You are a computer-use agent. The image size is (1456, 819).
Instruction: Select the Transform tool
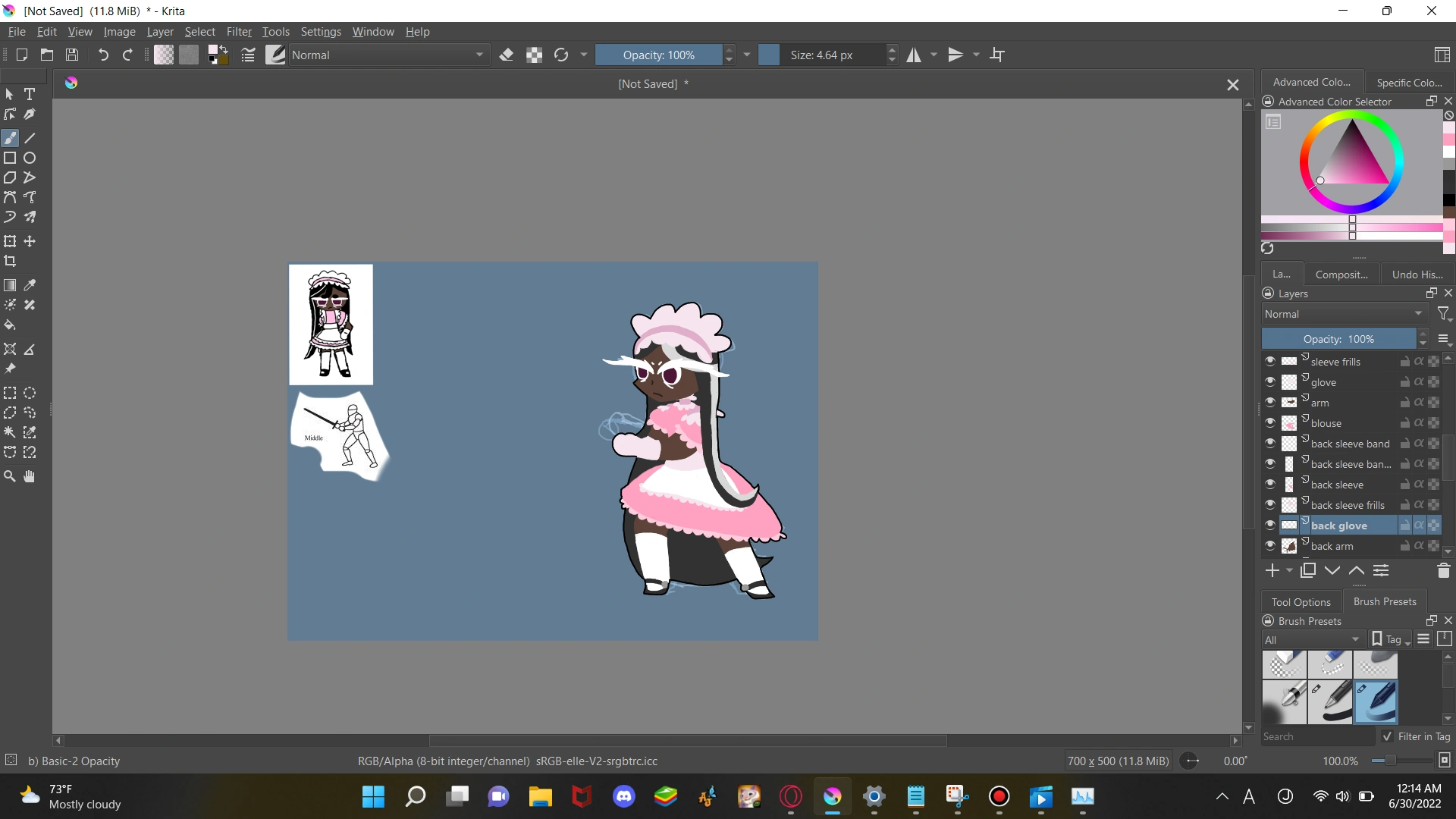(10, 241)
